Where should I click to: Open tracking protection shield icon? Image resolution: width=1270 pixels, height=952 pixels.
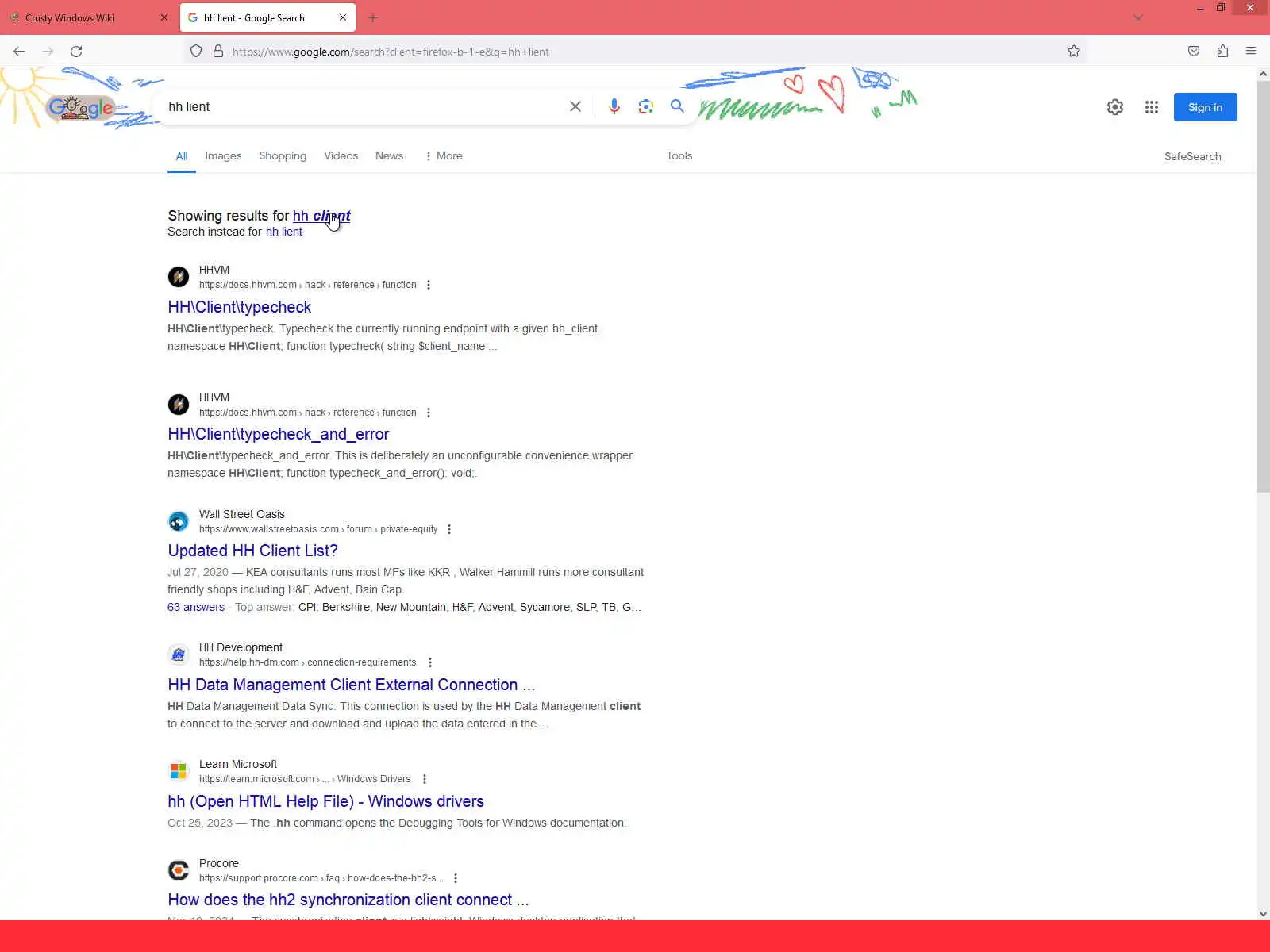(x=196, y=52)
